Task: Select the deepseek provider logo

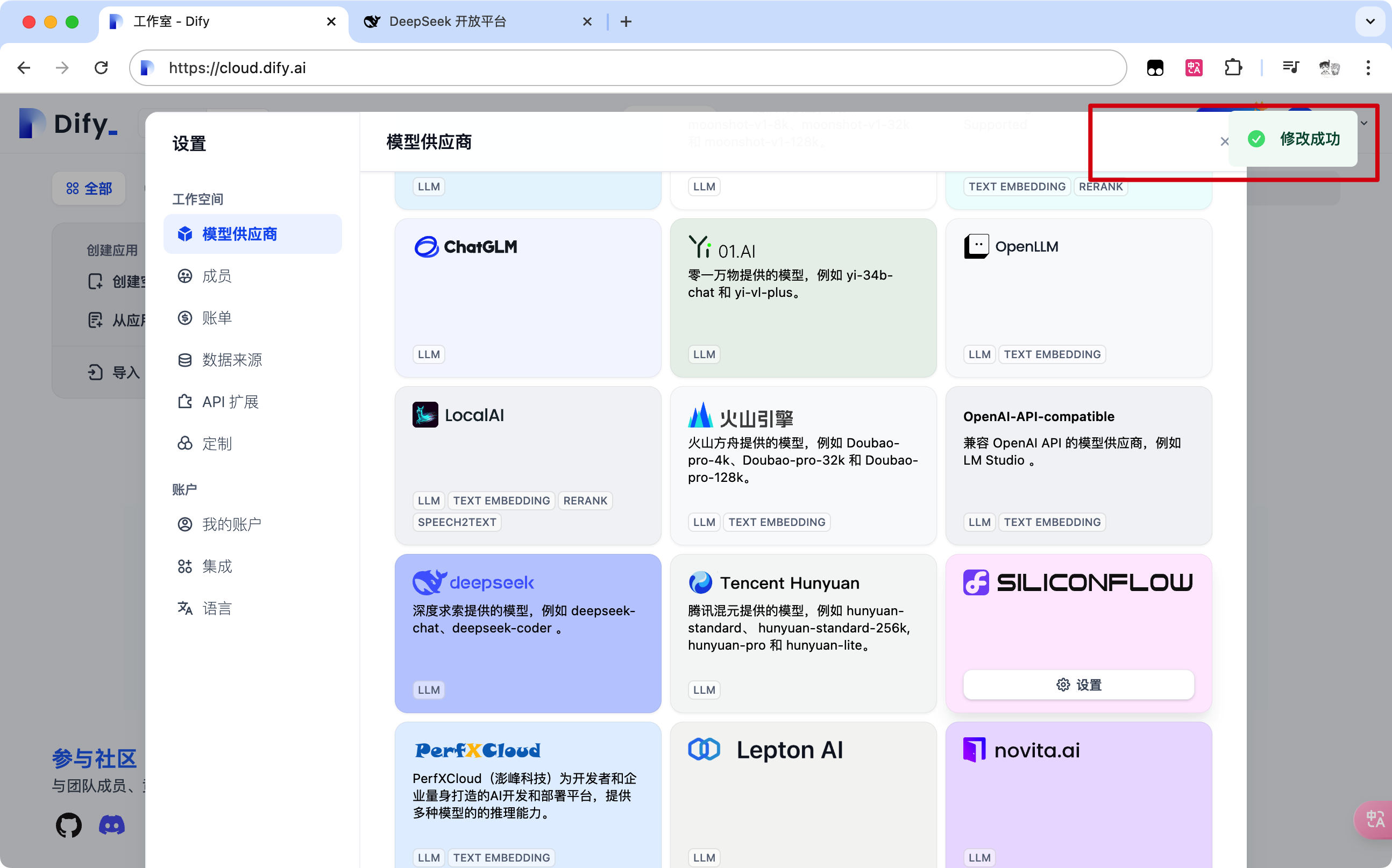Action: pos(473,582)
